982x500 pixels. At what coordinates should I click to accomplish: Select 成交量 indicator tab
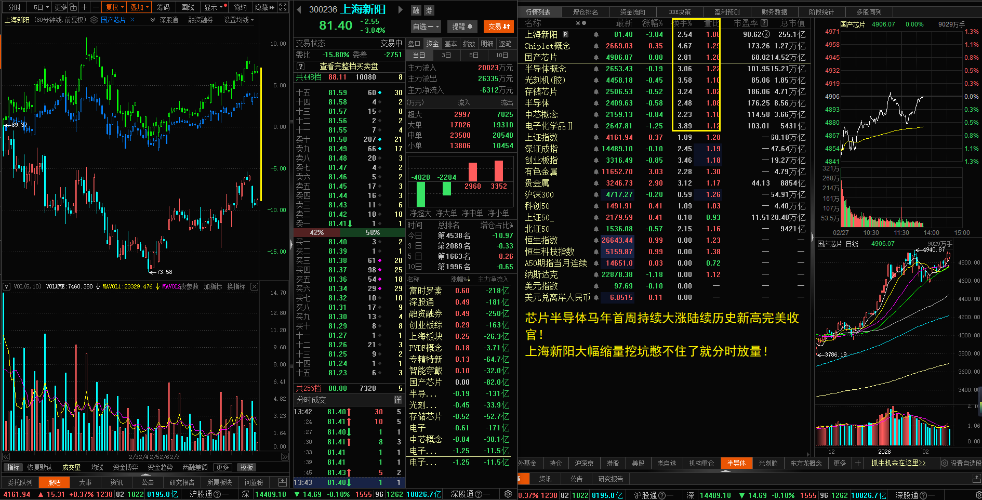coord(71,467)
